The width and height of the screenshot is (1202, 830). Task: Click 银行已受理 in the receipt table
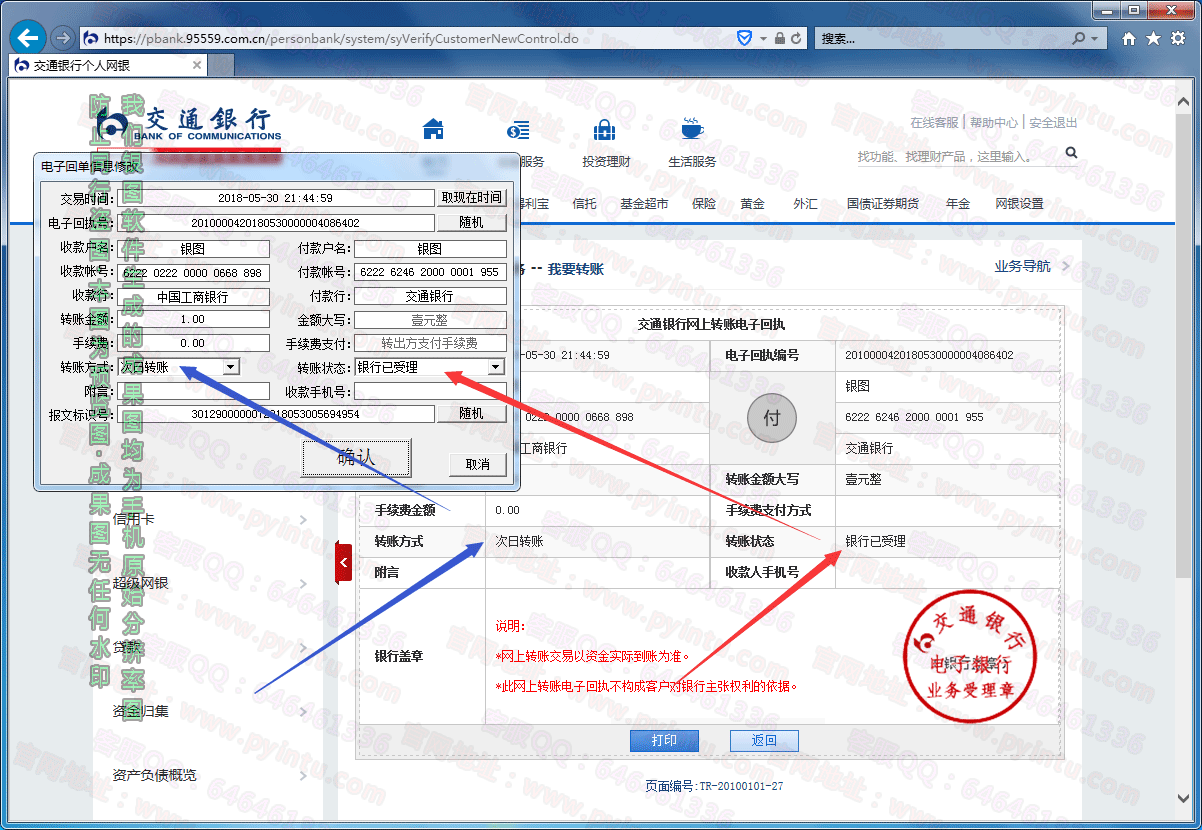pos(875,541)
